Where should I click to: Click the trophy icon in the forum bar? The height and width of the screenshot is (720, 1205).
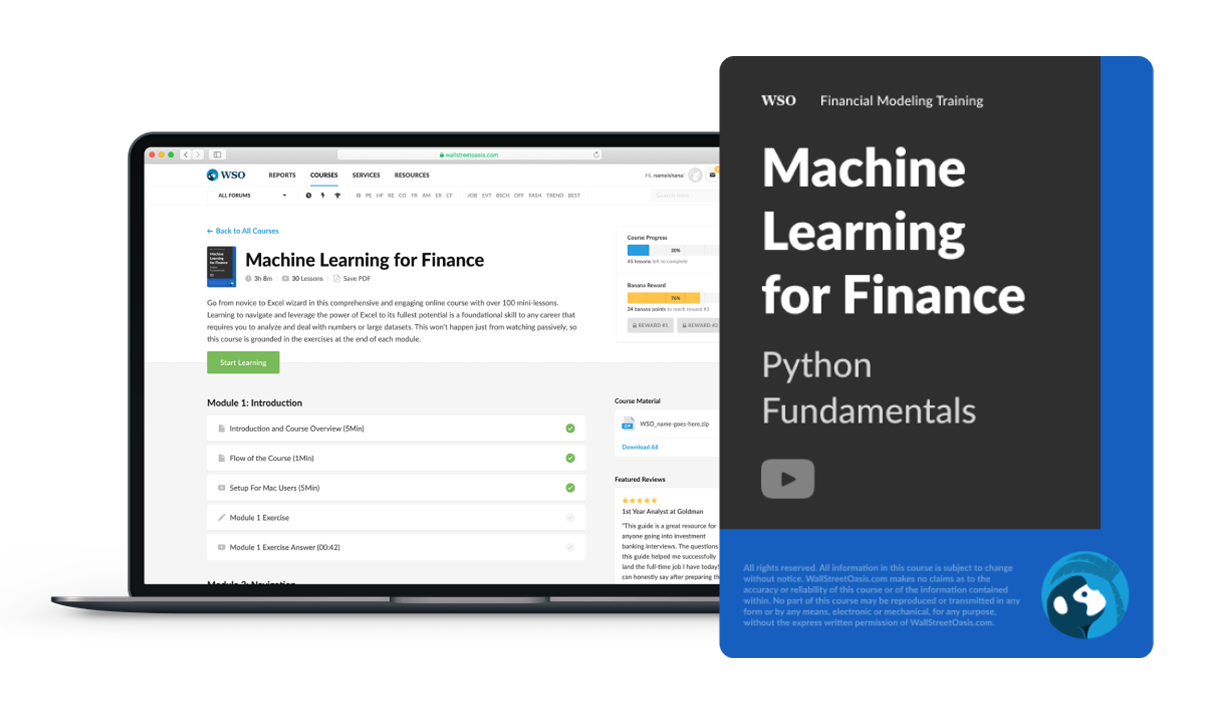click(x=337, y=196)
